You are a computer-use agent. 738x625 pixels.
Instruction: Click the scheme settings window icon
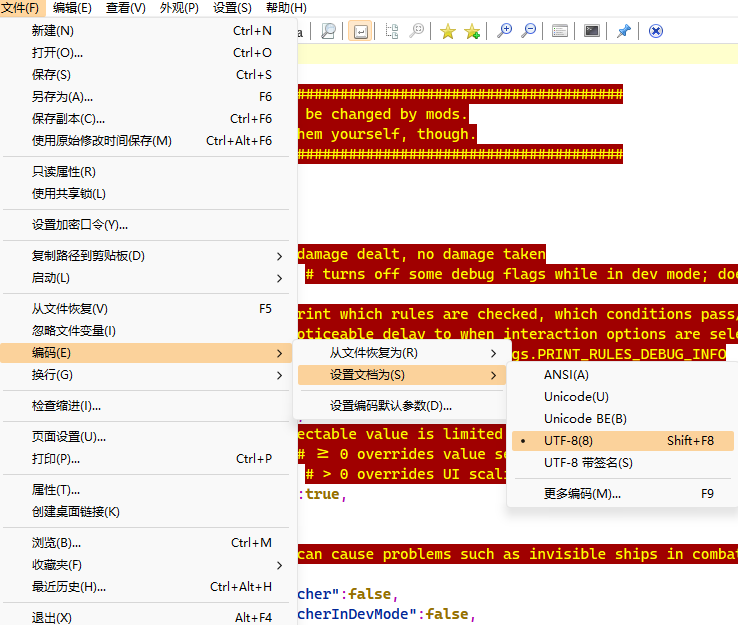(560, 32)
